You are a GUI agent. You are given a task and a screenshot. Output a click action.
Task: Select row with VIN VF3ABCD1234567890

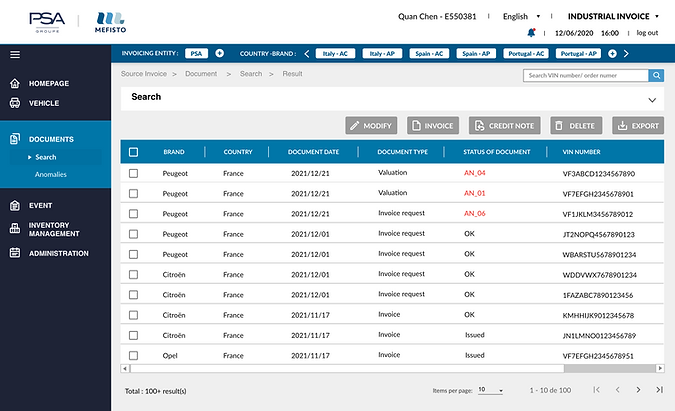[x=133, y=173]
